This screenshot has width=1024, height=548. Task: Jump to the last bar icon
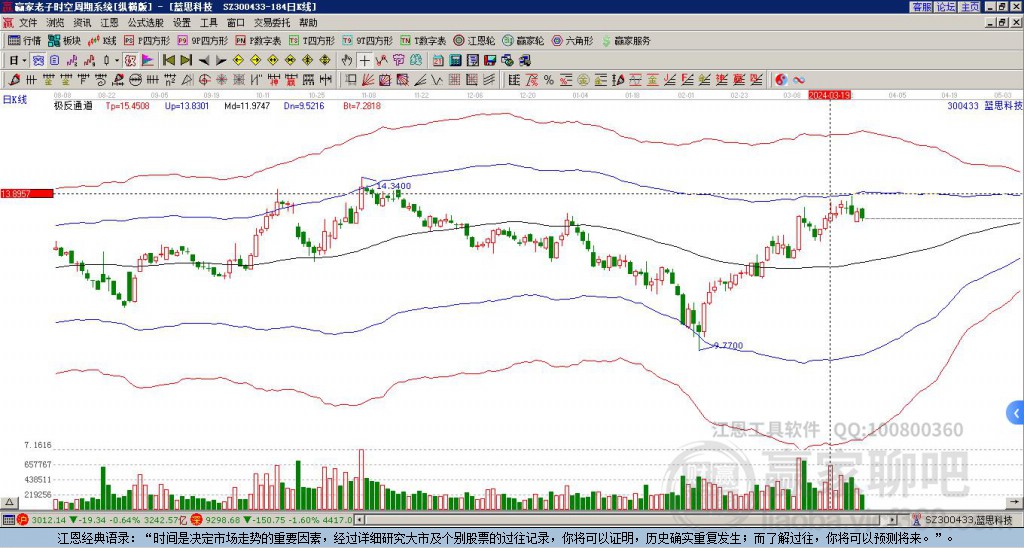(186, 61)
